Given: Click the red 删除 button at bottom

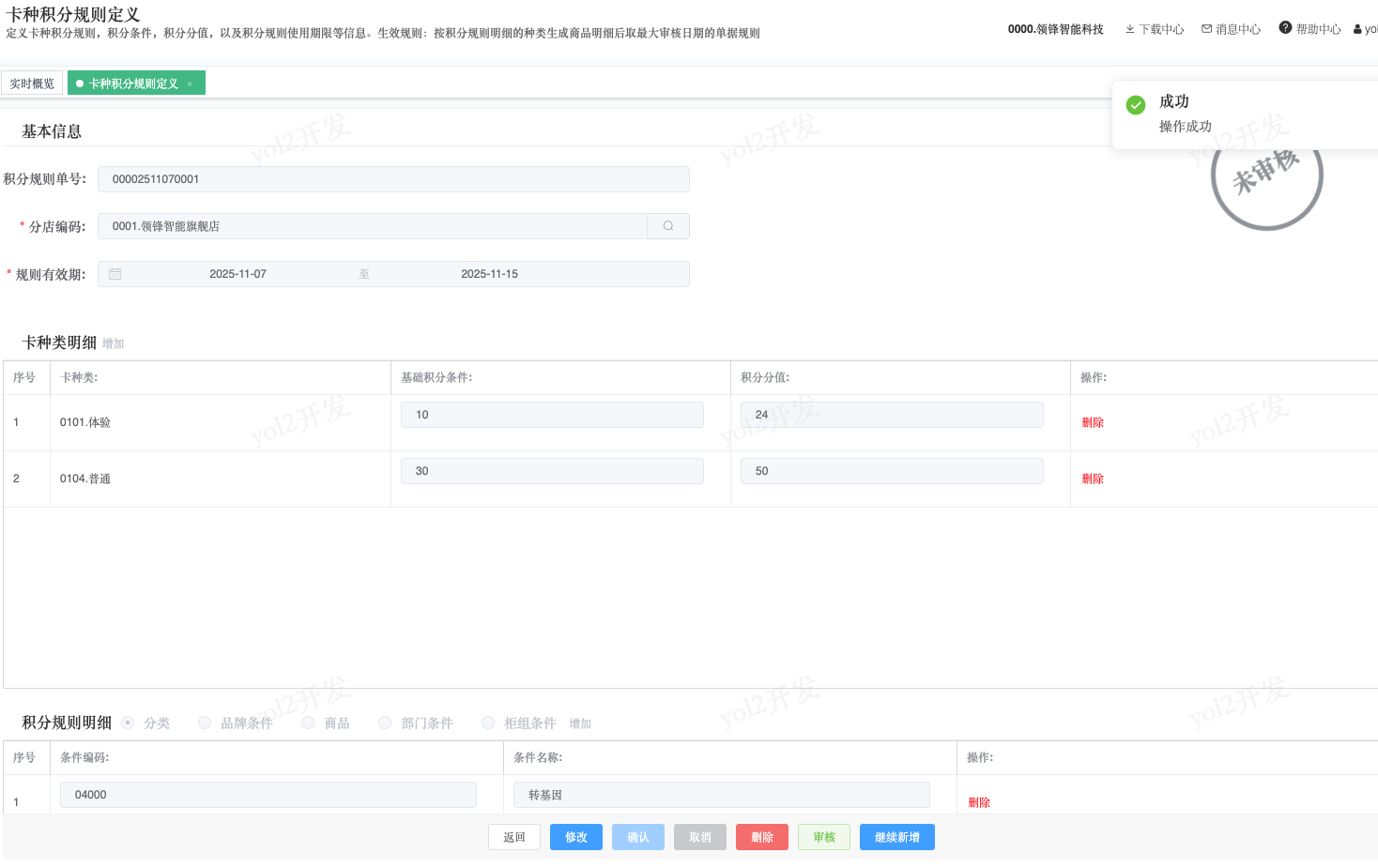Looking at the screenshot, I should (762, 837).
